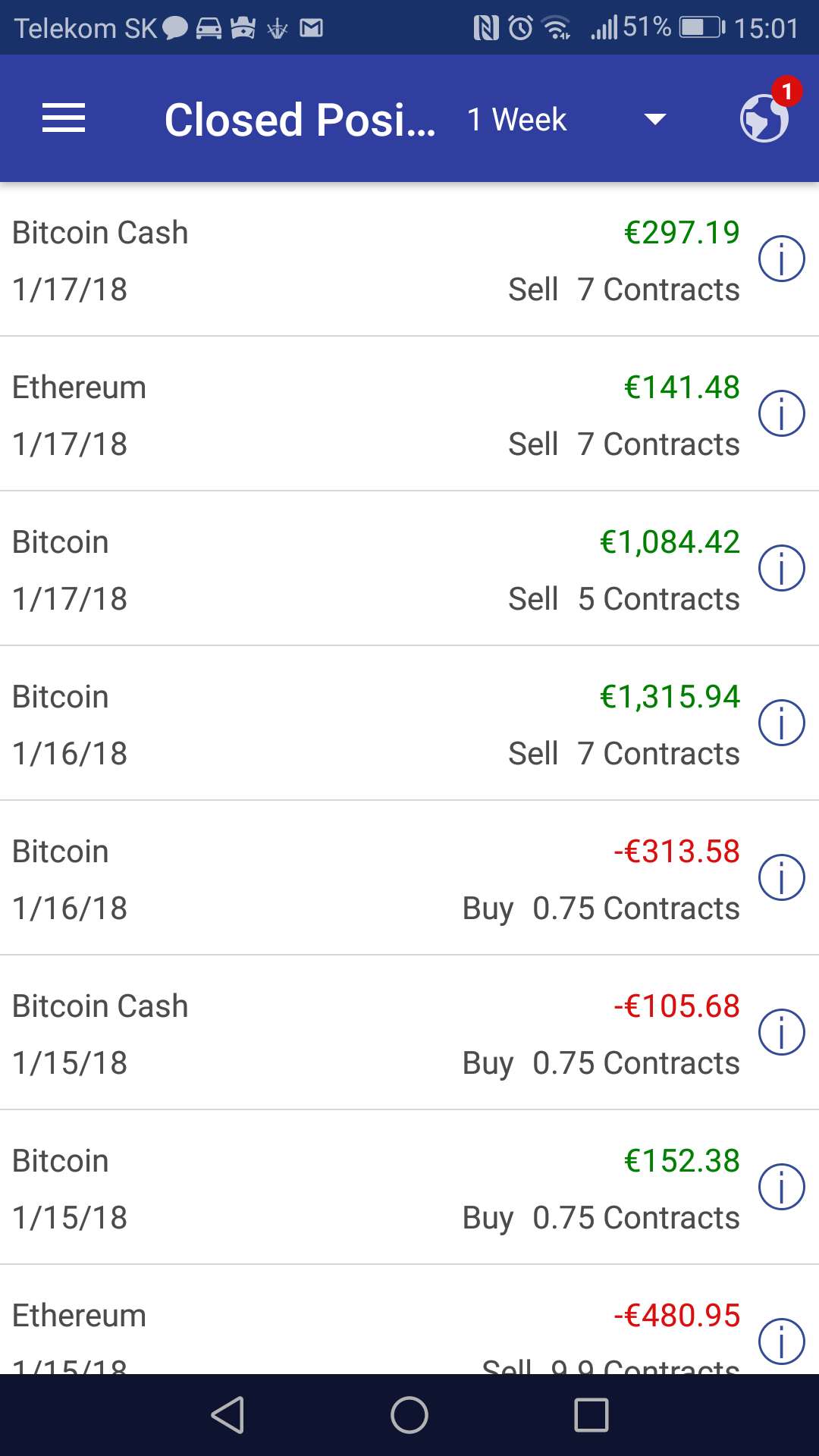
Task: Expand time range with the dropdown arrow
Action: coord(654,120)
